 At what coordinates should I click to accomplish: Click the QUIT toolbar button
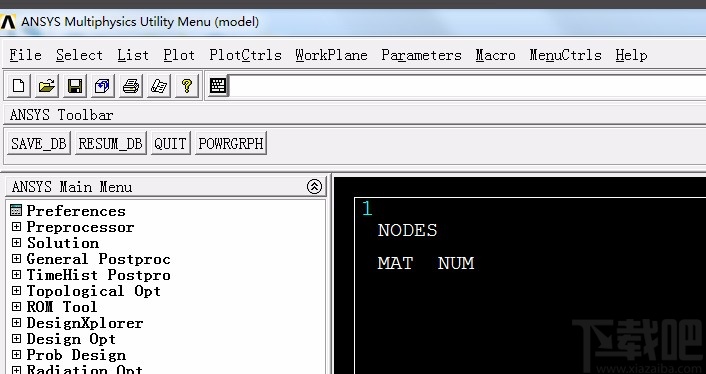point(171,143)
